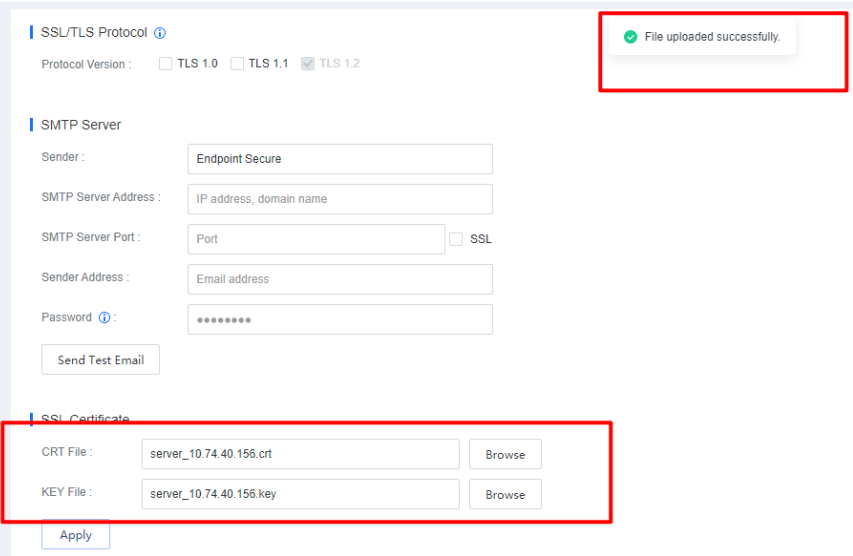Select KEY file field server_10.74.40.156.key
The image size is (853, 556).
(300, 494)
